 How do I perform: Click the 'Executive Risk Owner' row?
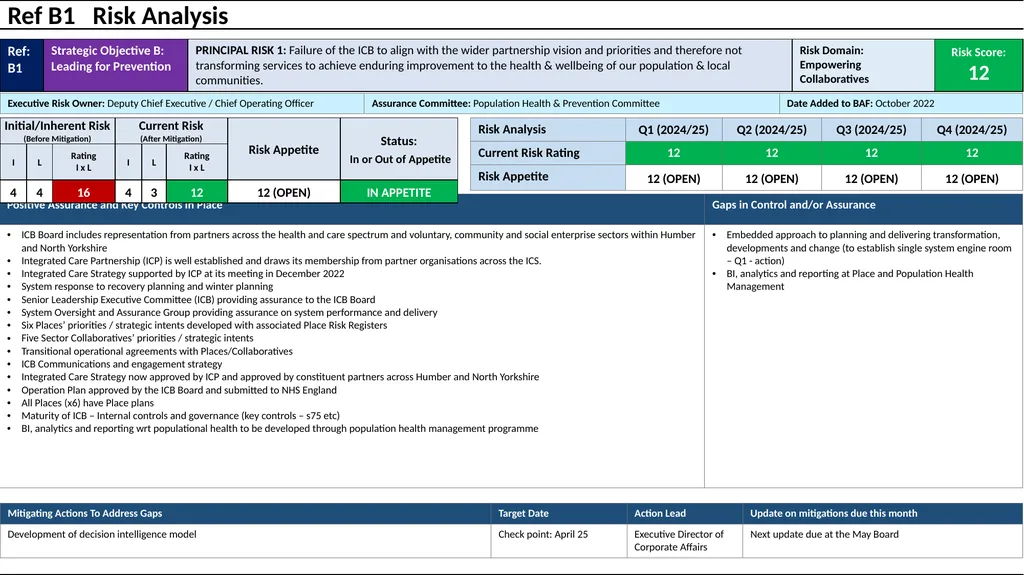point(182,103)
